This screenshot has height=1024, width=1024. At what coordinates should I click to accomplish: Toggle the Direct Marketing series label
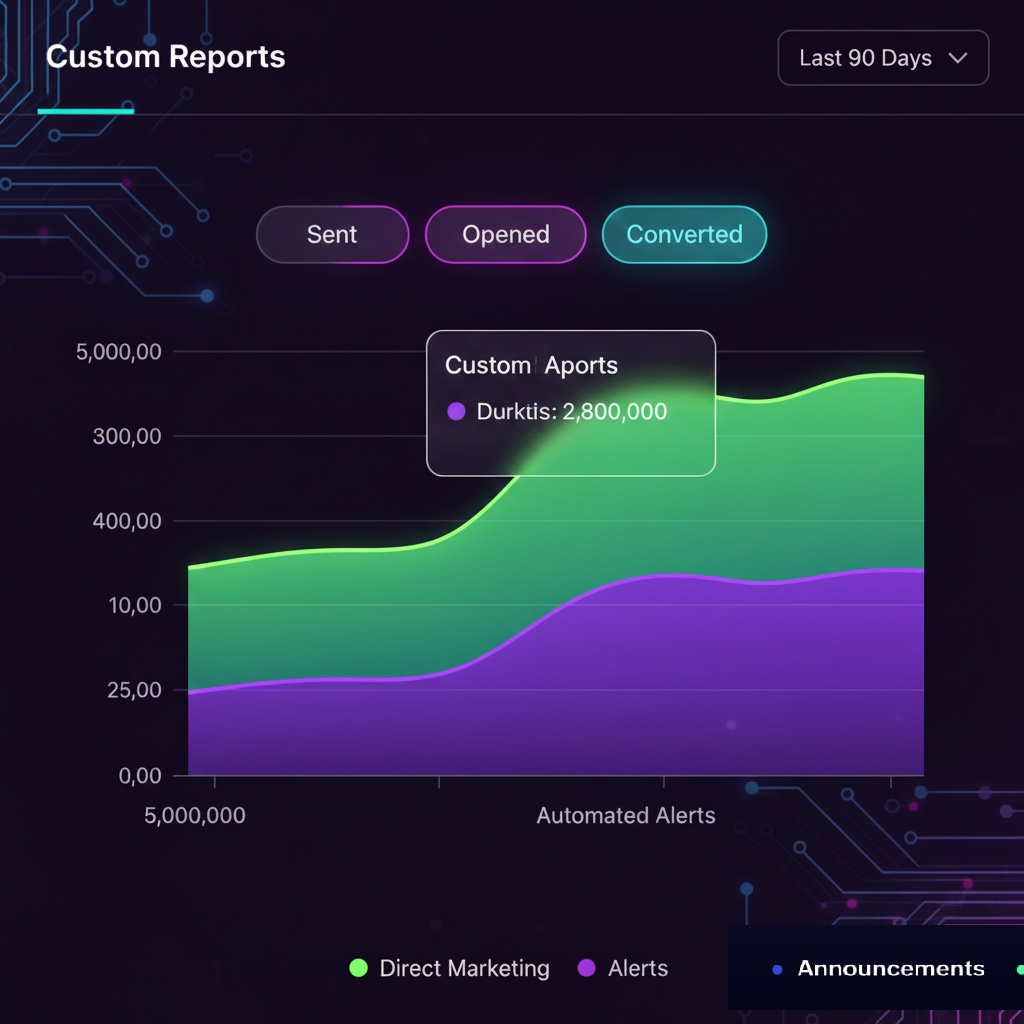pos(464,968)
